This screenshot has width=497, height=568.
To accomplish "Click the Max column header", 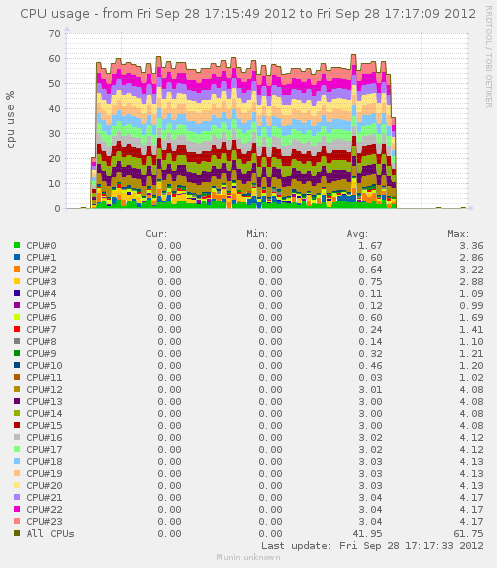I will (458, 234).
